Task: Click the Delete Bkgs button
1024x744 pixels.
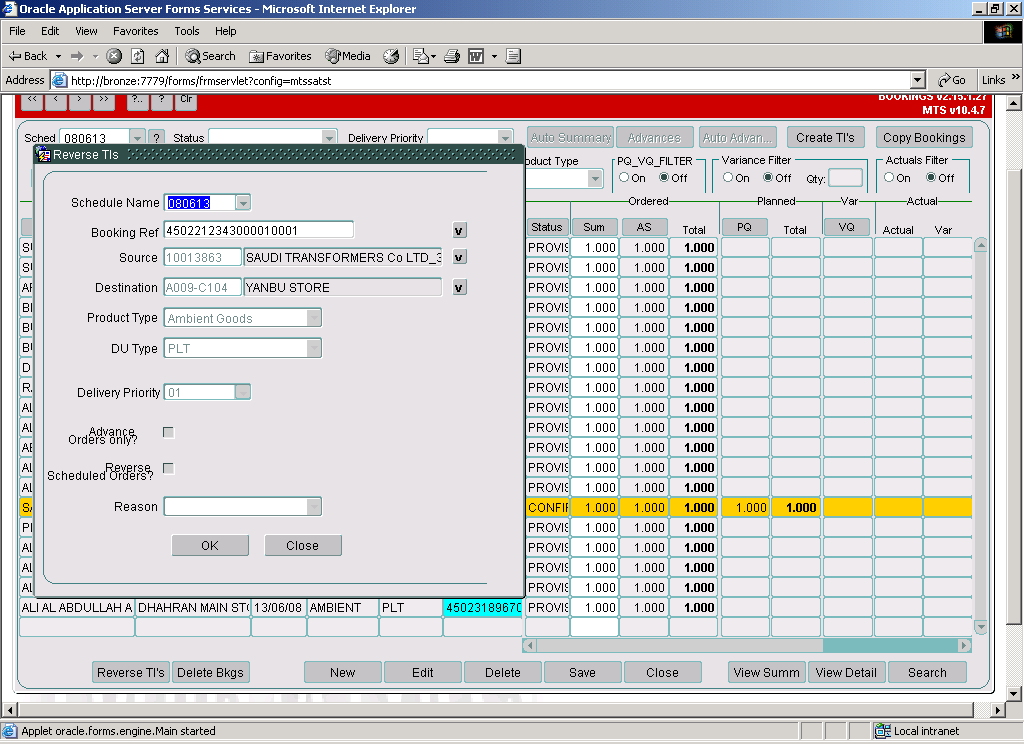Action: [210, 672]
